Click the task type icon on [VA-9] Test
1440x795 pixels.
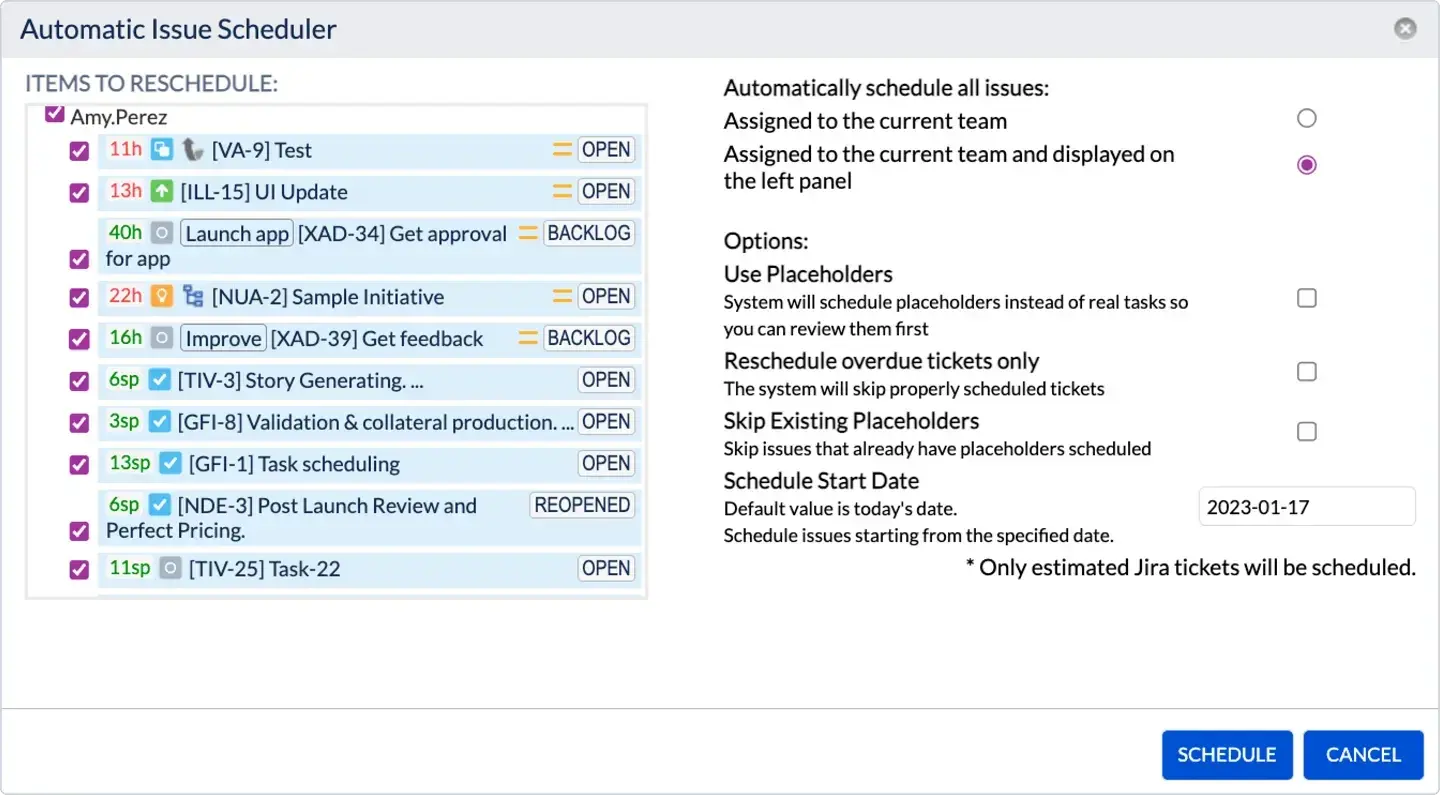pos(160,150)
